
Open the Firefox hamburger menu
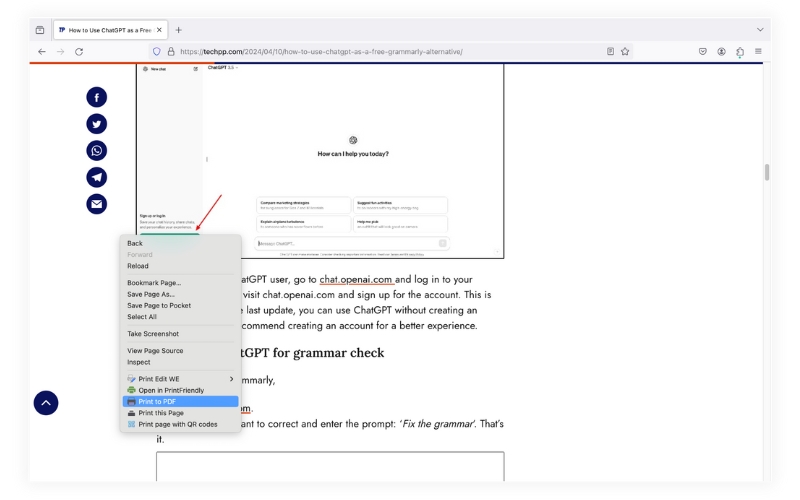pyautogui.click(x=758, y=51)
